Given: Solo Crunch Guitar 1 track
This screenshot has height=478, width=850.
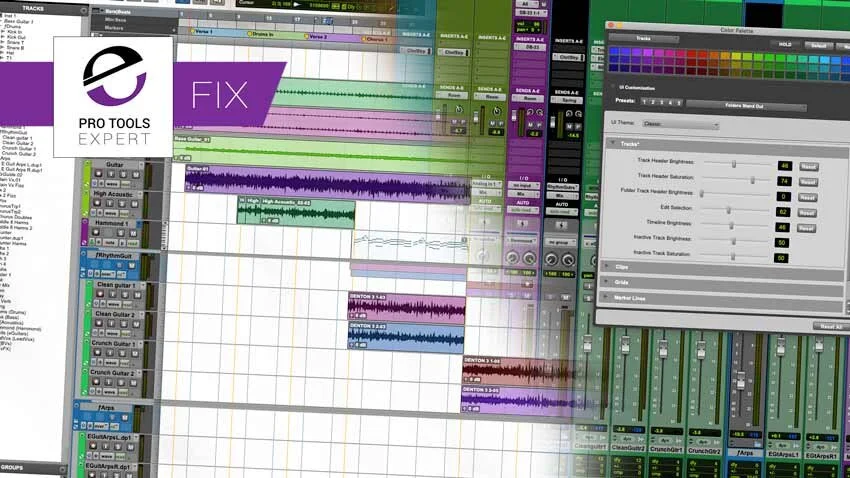Looking at the screenshot, I should click(122, 353).
